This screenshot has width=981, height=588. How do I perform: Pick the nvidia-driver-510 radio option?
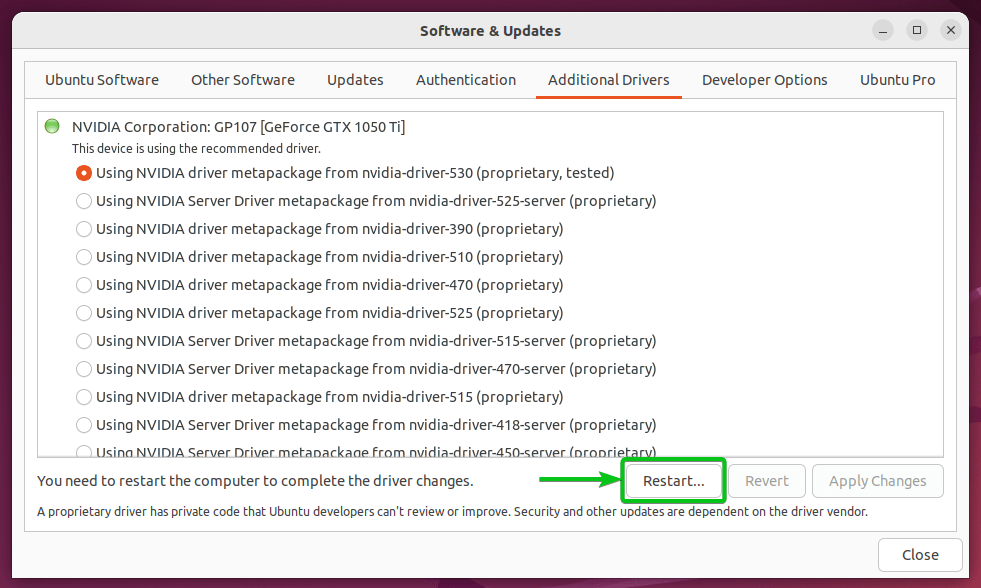coord(84,257)
